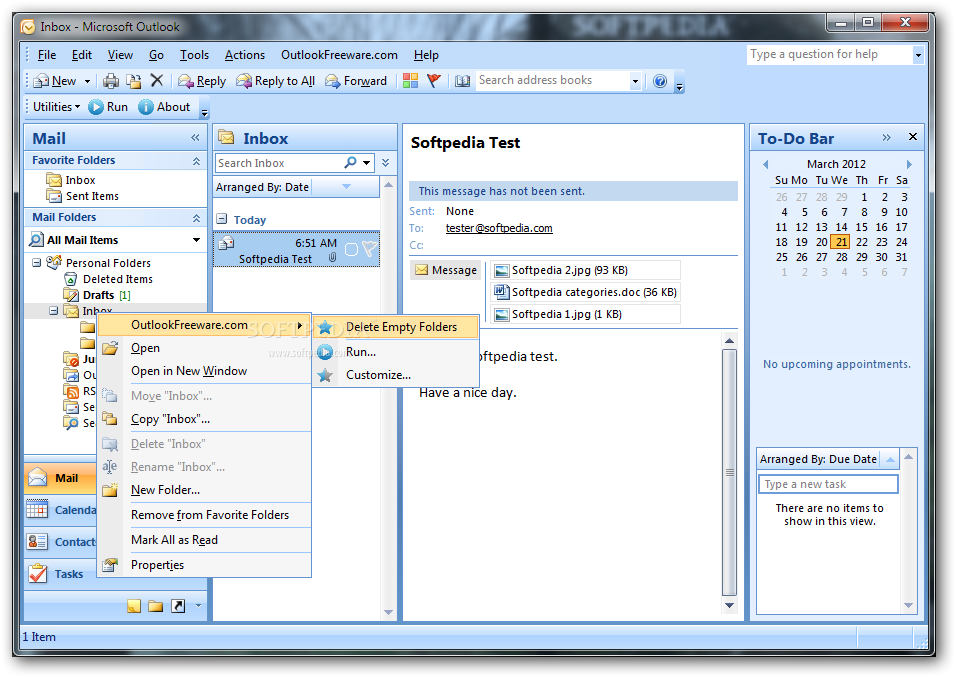Go to the previous month in calendar
The width and height of the screenshot is (956, 677).
tap(766, 164)
